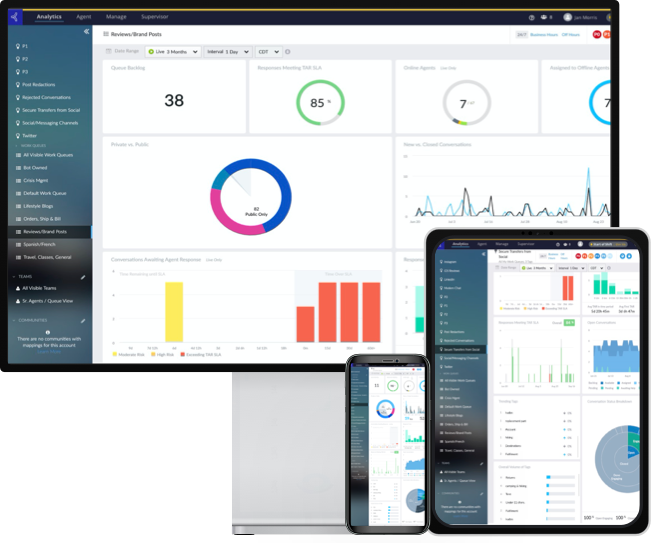651x543 pixels.
Task: Click the Learn More link under Communities
Action: coord(48,352)
